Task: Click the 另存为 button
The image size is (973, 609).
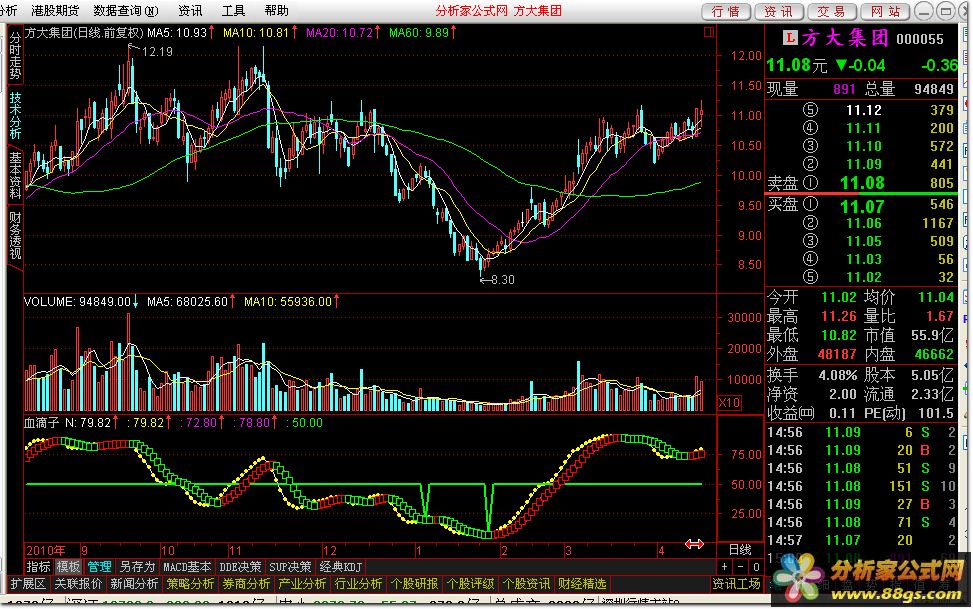Action: 137,567
